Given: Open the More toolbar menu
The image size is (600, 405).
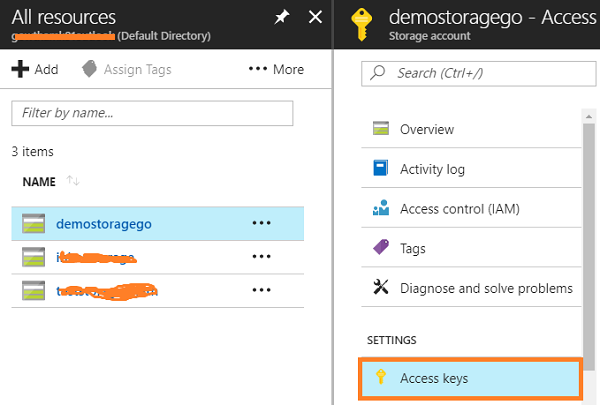Looking at the screenshot, I should [275, 69].
